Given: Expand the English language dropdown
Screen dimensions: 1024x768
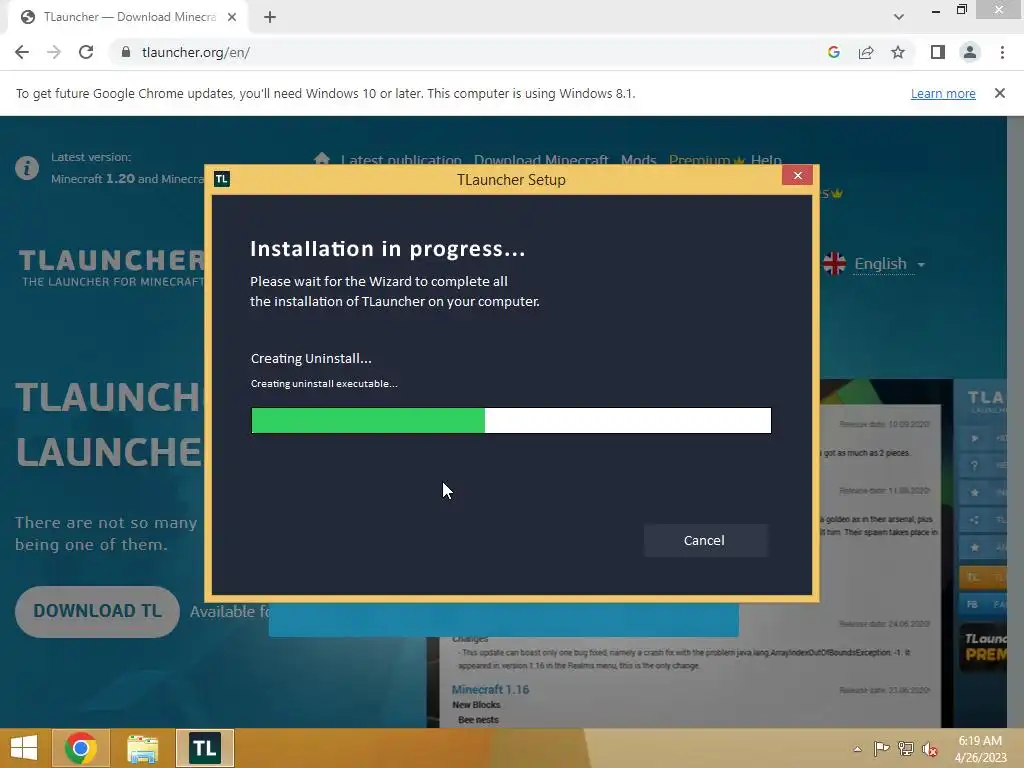Looking at the screenshot, I should 889,264.
